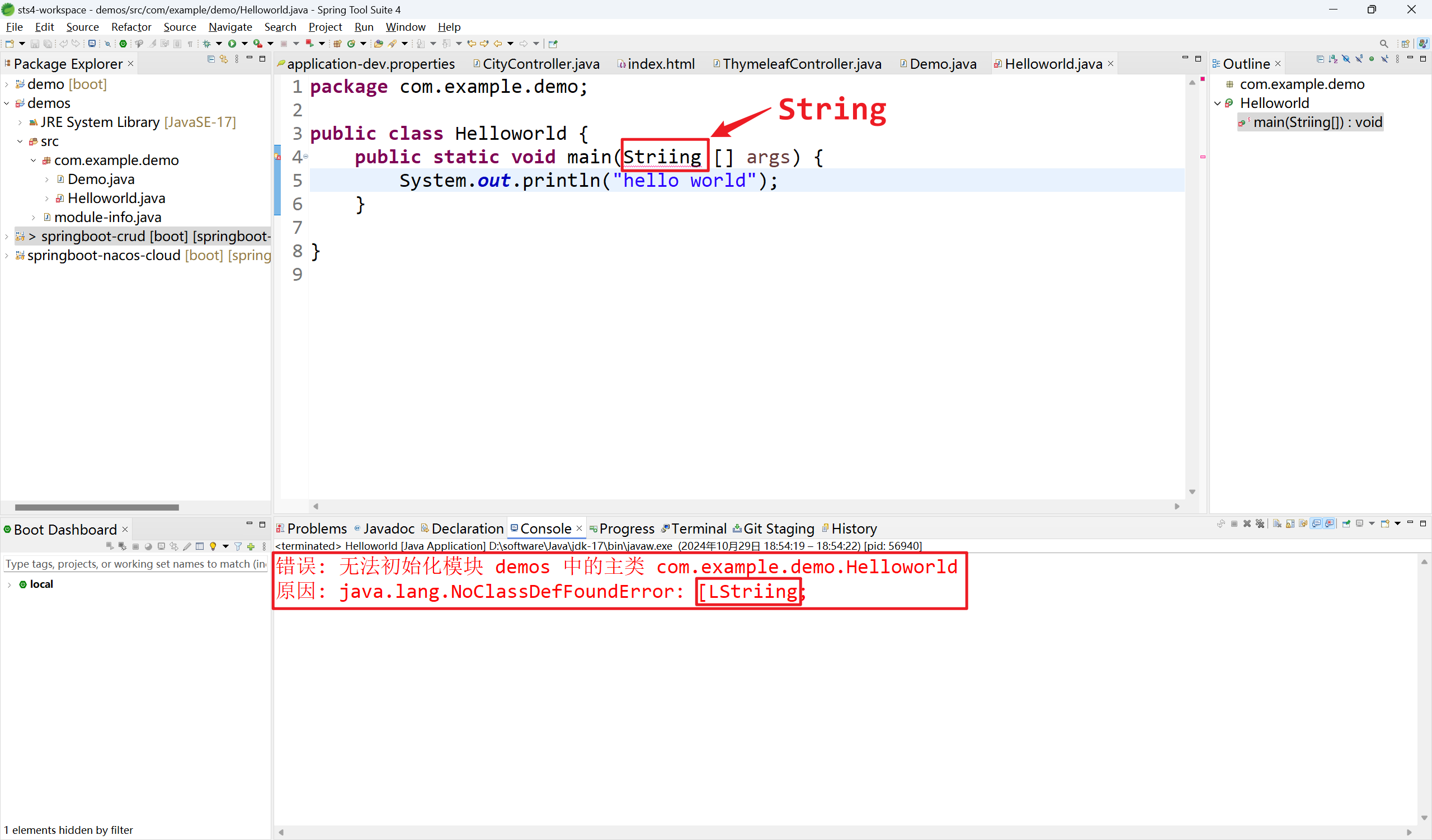Click the Open Console monitor icon in main toolbar
This screenshot has width=1432, height=840.
[x=92, y=44]
